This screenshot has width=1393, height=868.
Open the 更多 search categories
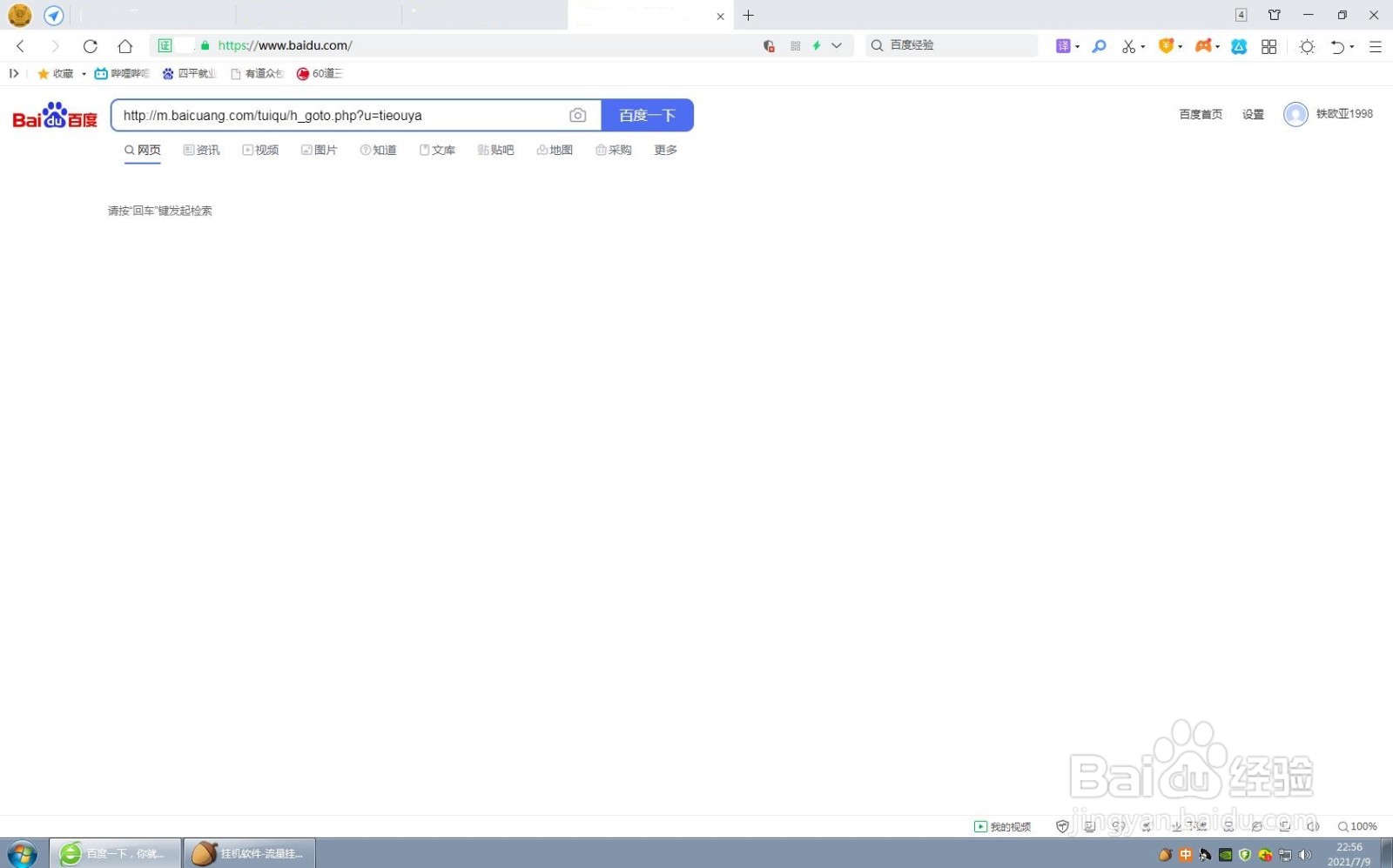(x=666, y=150)
